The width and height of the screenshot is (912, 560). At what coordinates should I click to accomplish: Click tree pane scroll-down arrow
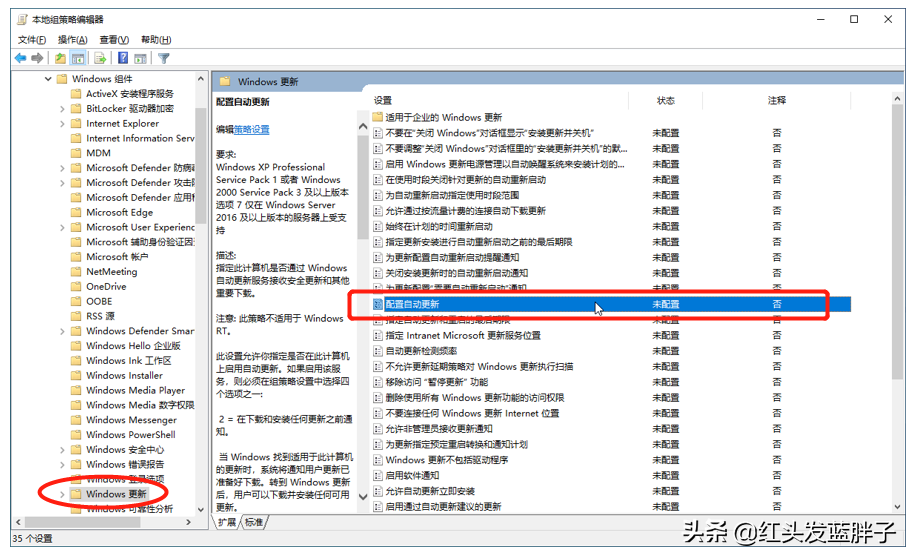(x=201, y=509)
